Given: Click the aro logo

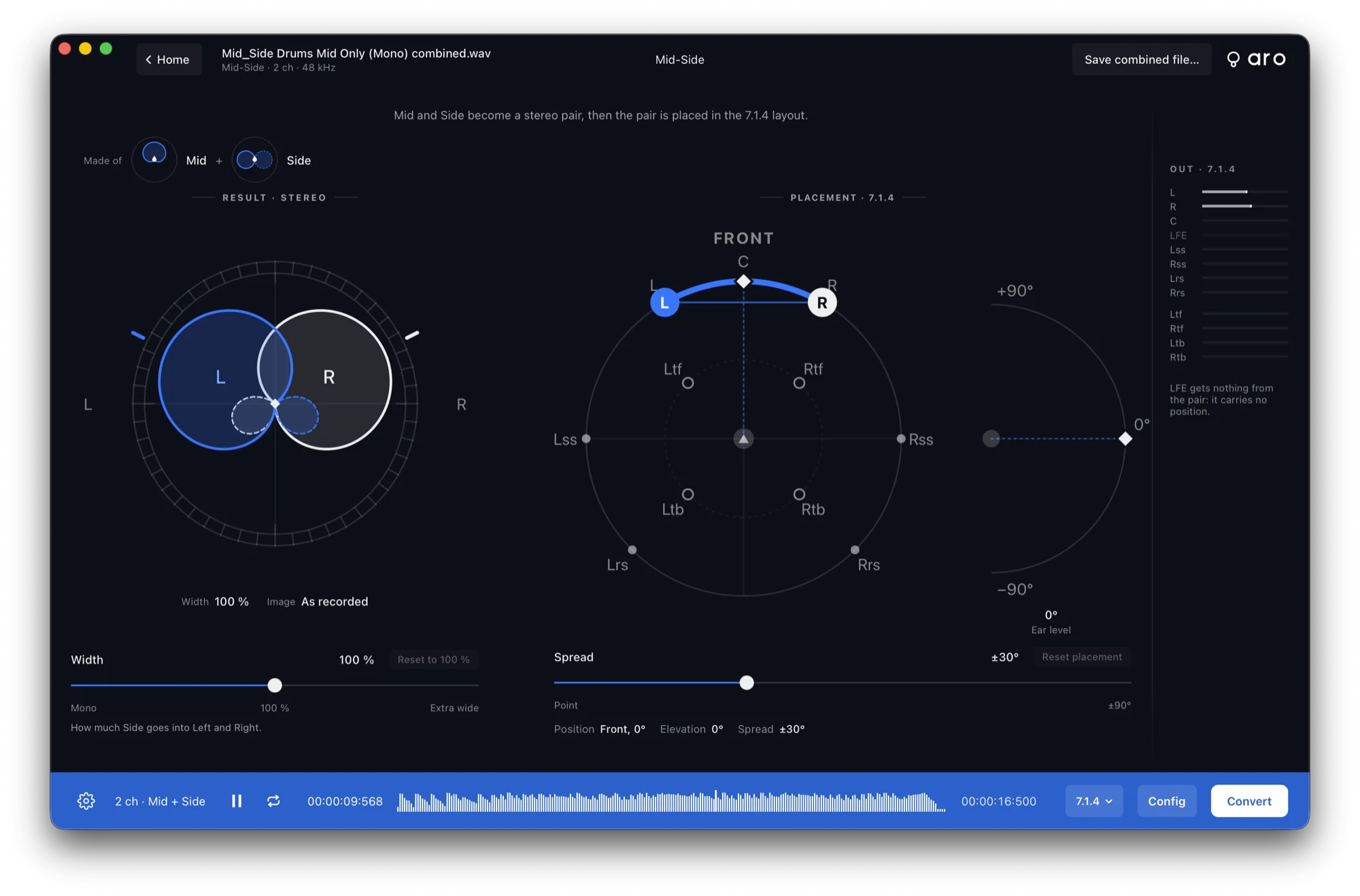Looking at the screenshot, I should click(x=1257, y=59).
